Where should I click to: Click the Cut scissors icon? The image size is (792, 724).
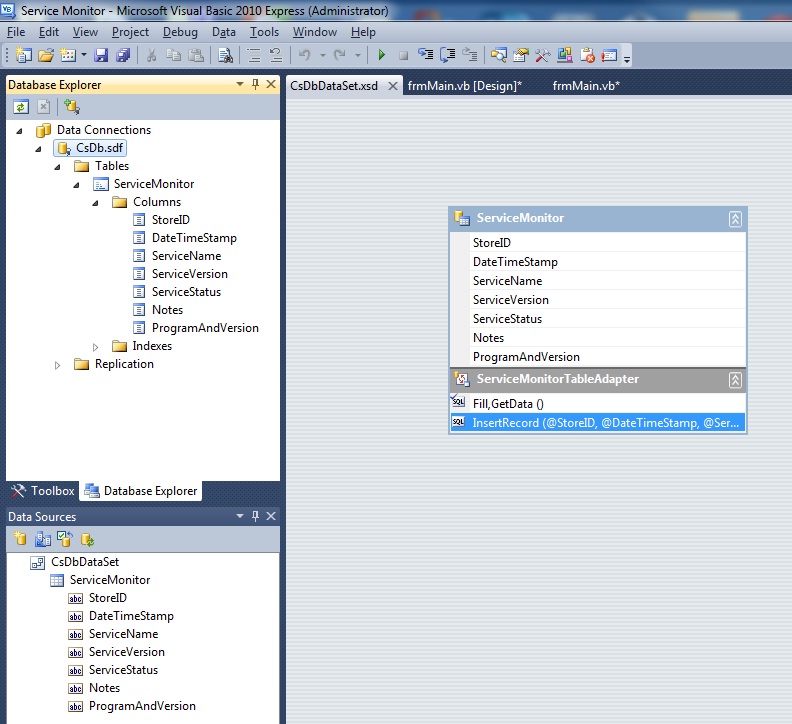coord(151,55)
